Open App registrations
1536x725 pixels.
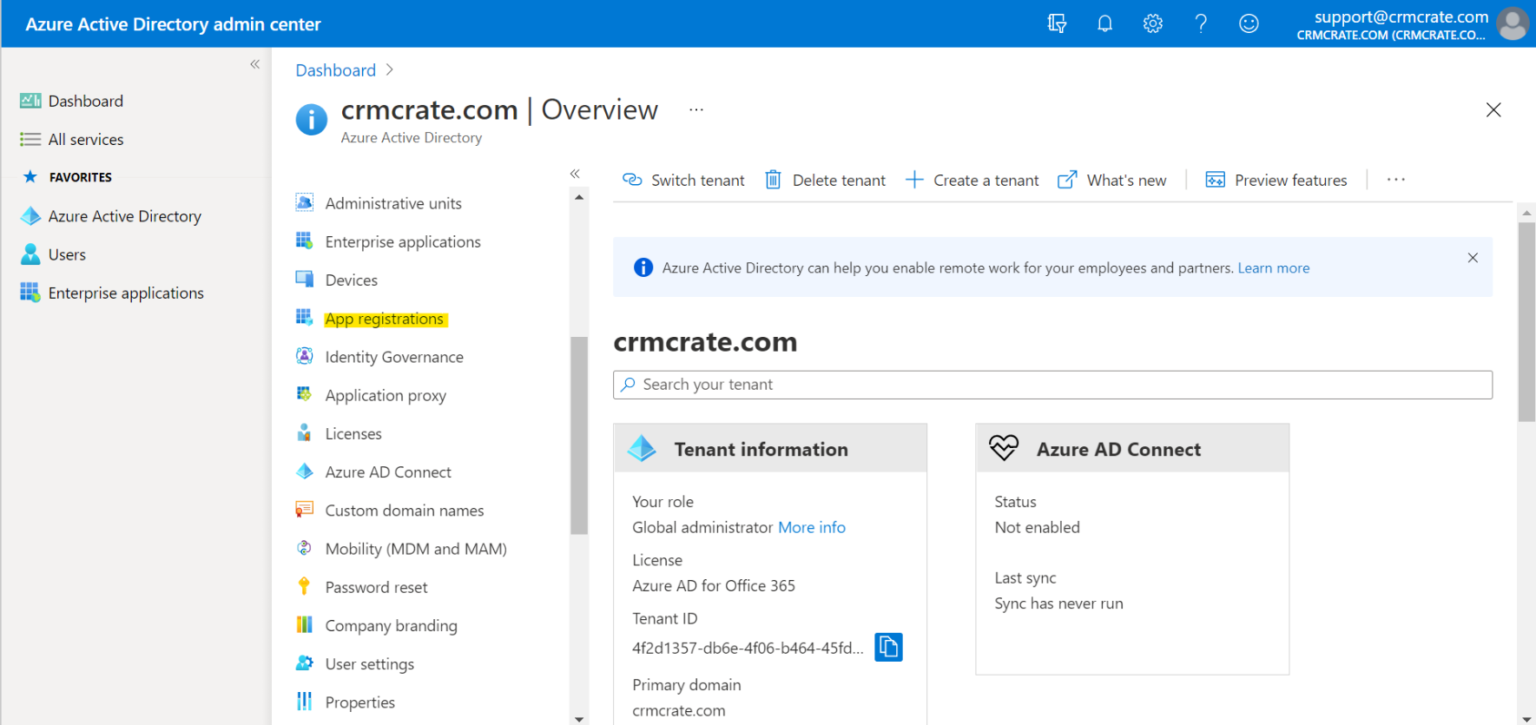385,318
